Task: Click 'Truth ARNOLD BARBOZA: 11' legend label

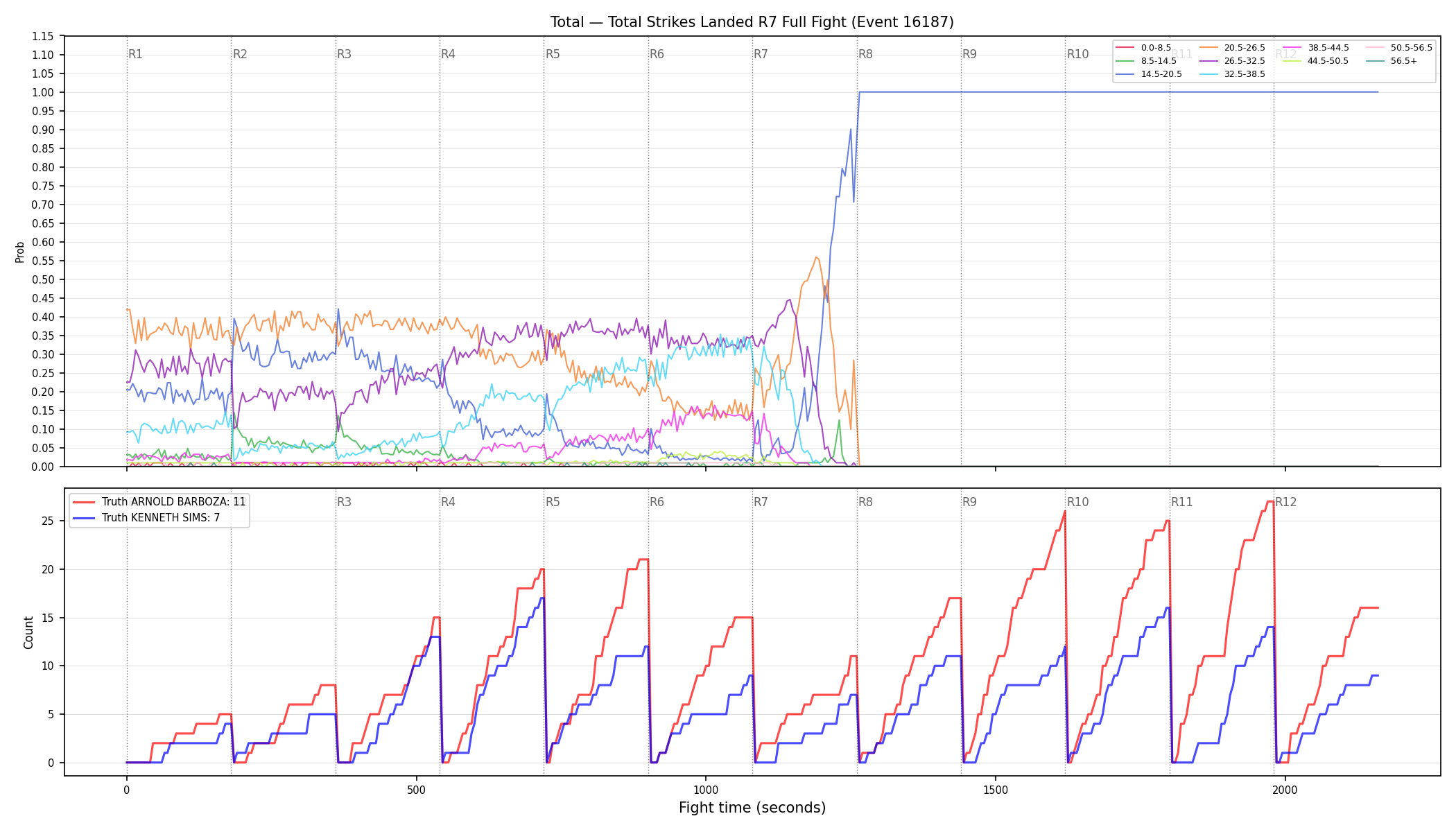Action: (174, 502)
